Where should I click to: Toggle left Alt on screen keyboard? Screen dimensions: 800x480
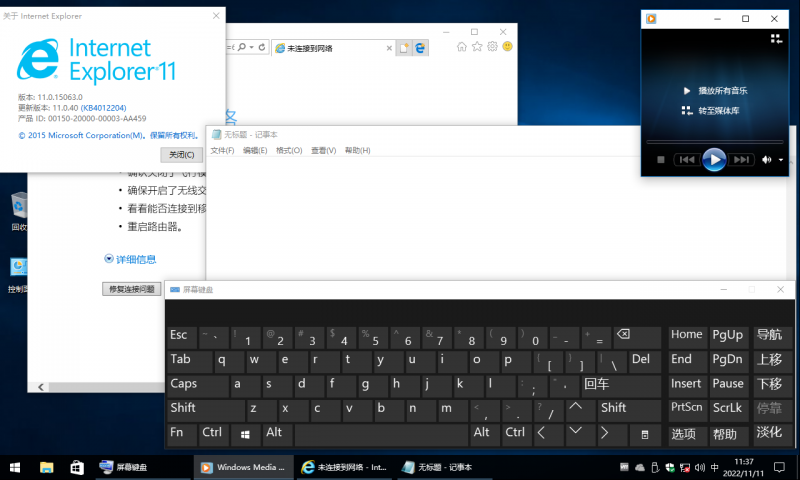277,434
